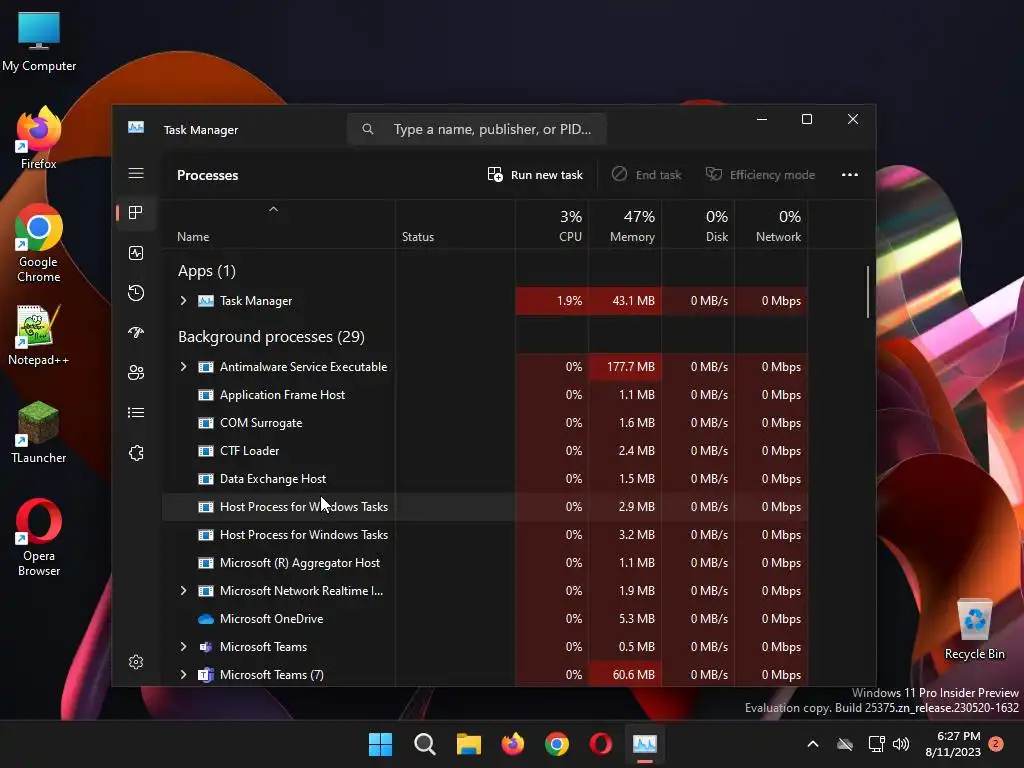Screen dimensions: 1024x768
Task: Open the notification badge in the tray
Action: tap(996, 744)
